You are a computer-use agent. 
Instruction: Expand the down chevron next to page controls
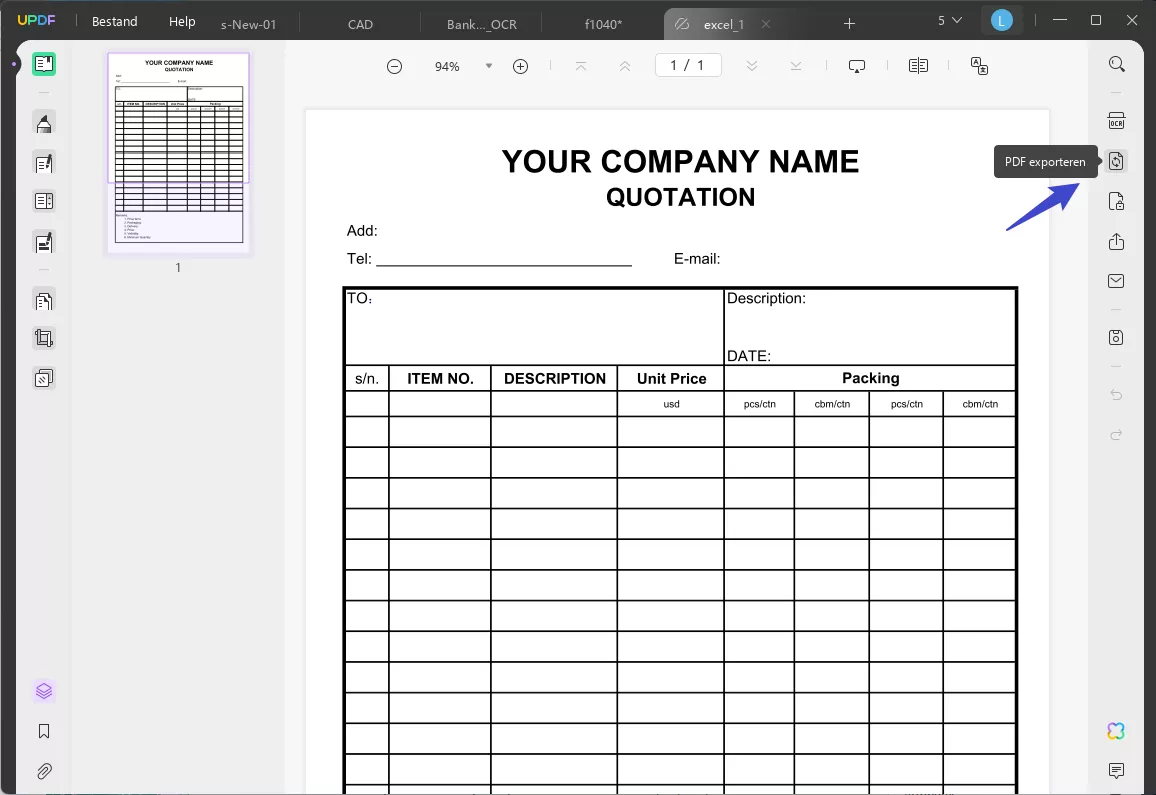pos(751,66)
